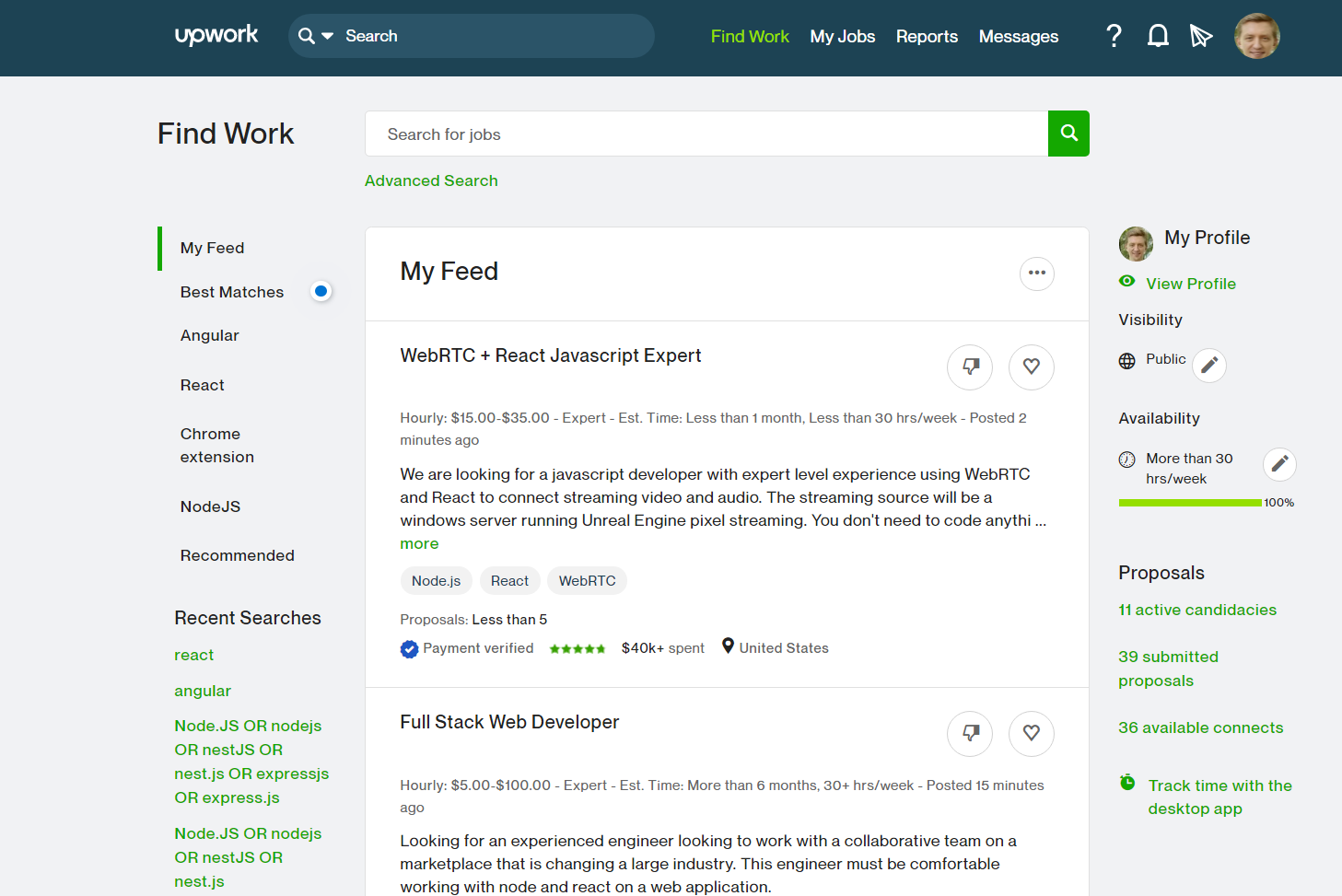Viewport: 1342px width, 896px height.
Task: Click the green eye icon by View Profile
Action: [1126, 282]
